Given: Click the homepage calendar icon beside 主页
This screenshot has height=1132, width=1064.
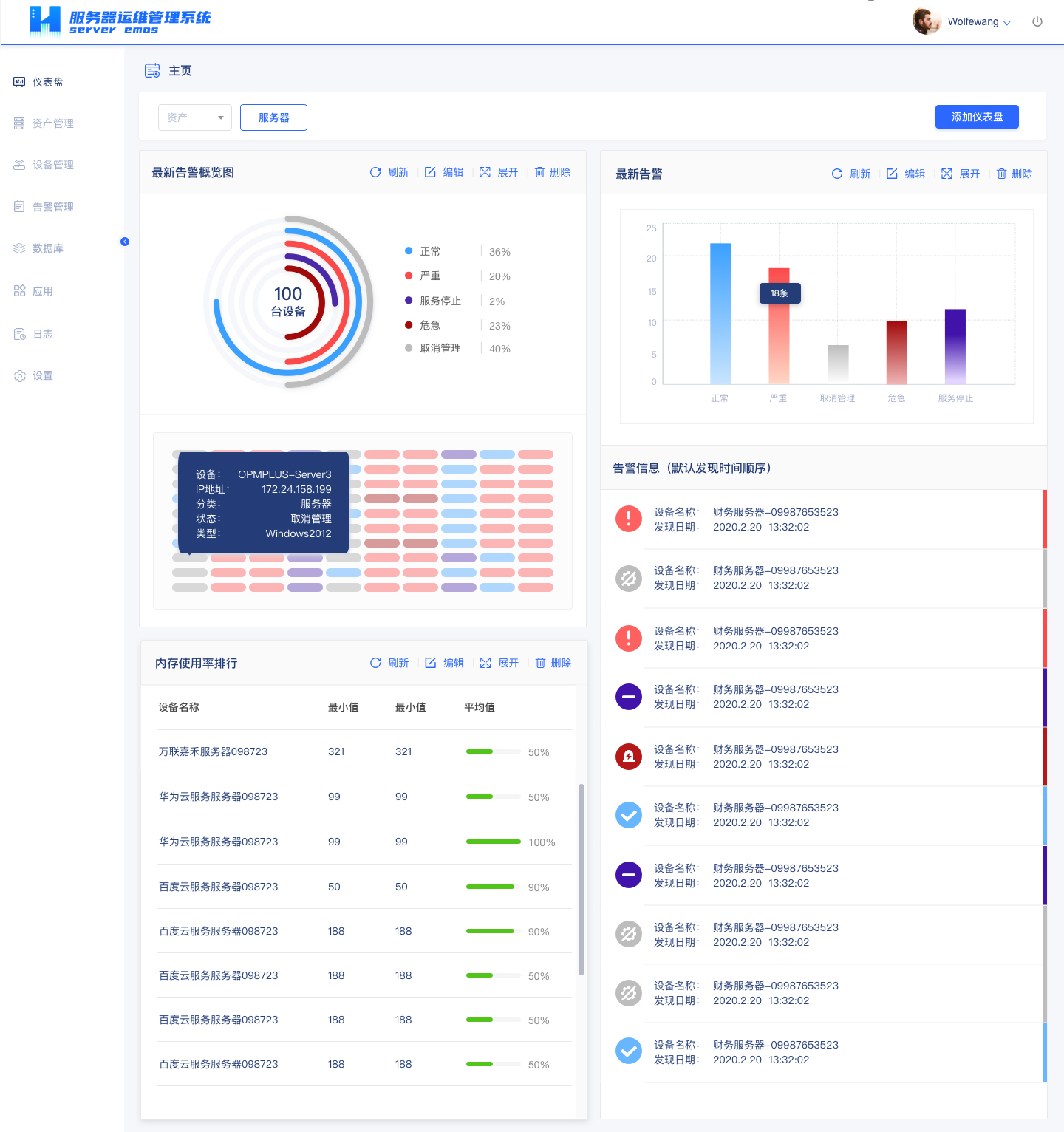Looking at the screenshot, I should [x=152, y=71].
